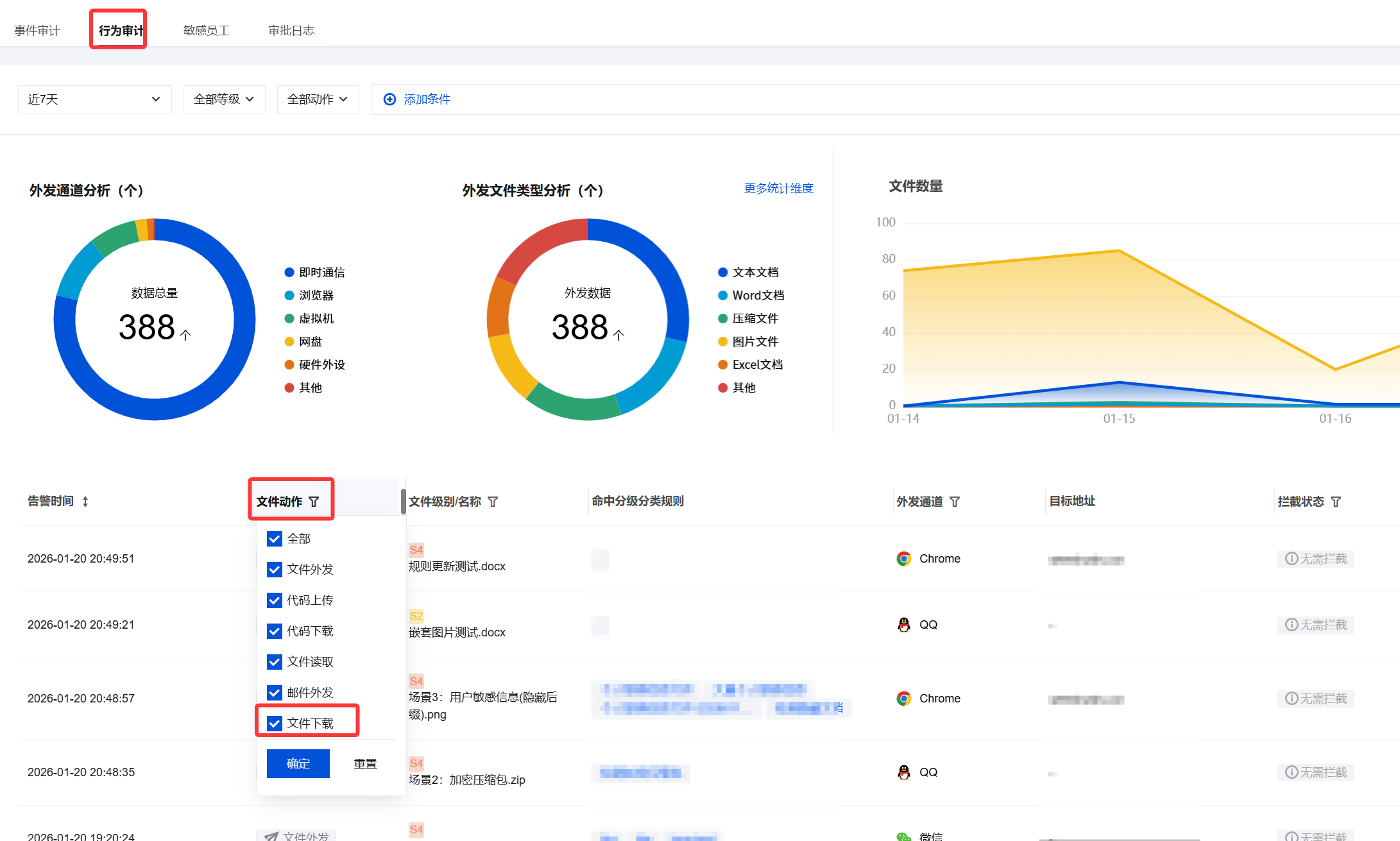Click the filter icon beside 文件级别/名称
The image size is (1400, 841).
(x=493, y=502)
